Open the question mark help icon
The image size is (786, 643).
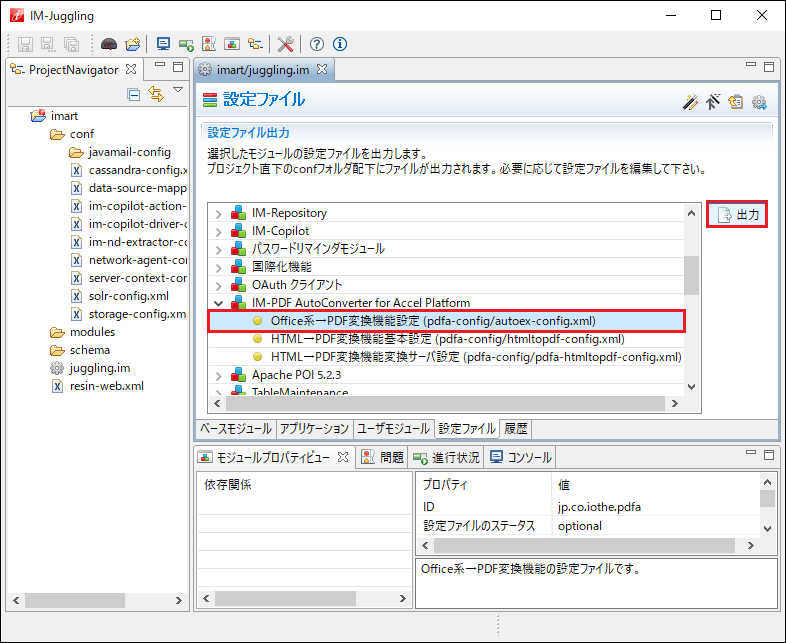[x=317, y=44]
